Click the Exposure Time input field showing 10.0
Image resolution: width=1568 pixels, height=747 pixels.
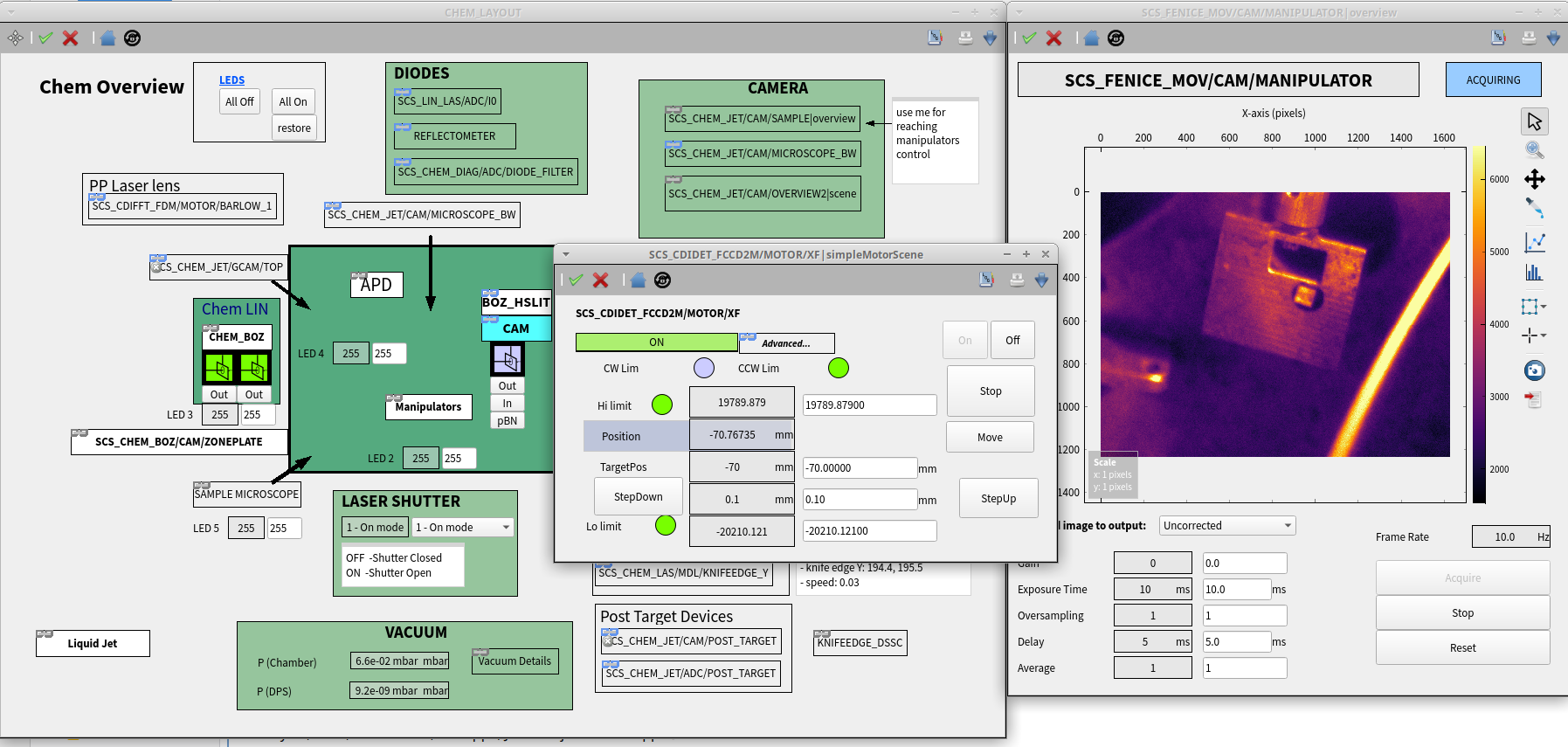(x=1237, y=589)
